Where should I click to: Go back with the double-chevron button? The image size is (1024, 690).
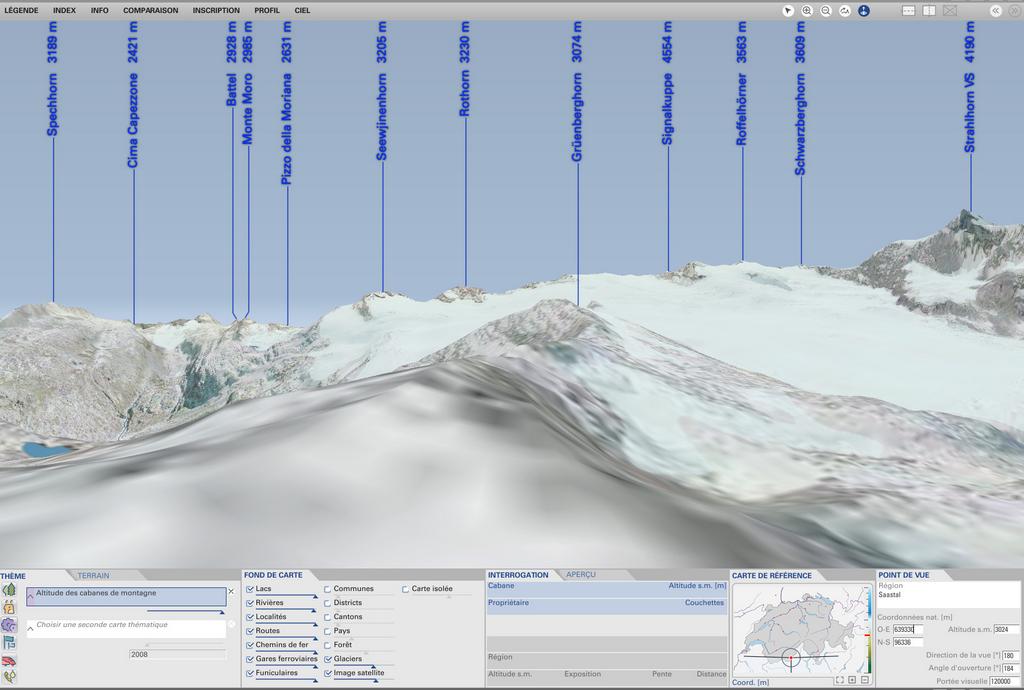(996, 10)
